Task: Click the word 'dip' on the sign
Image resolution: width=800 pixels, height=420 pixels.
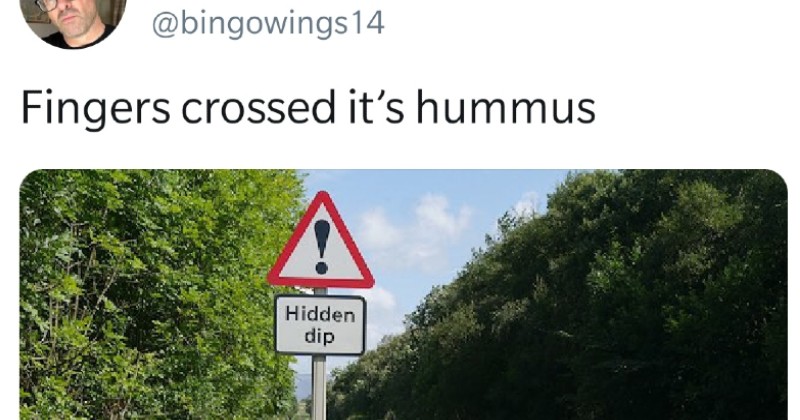Action: (x=319, y=336)
